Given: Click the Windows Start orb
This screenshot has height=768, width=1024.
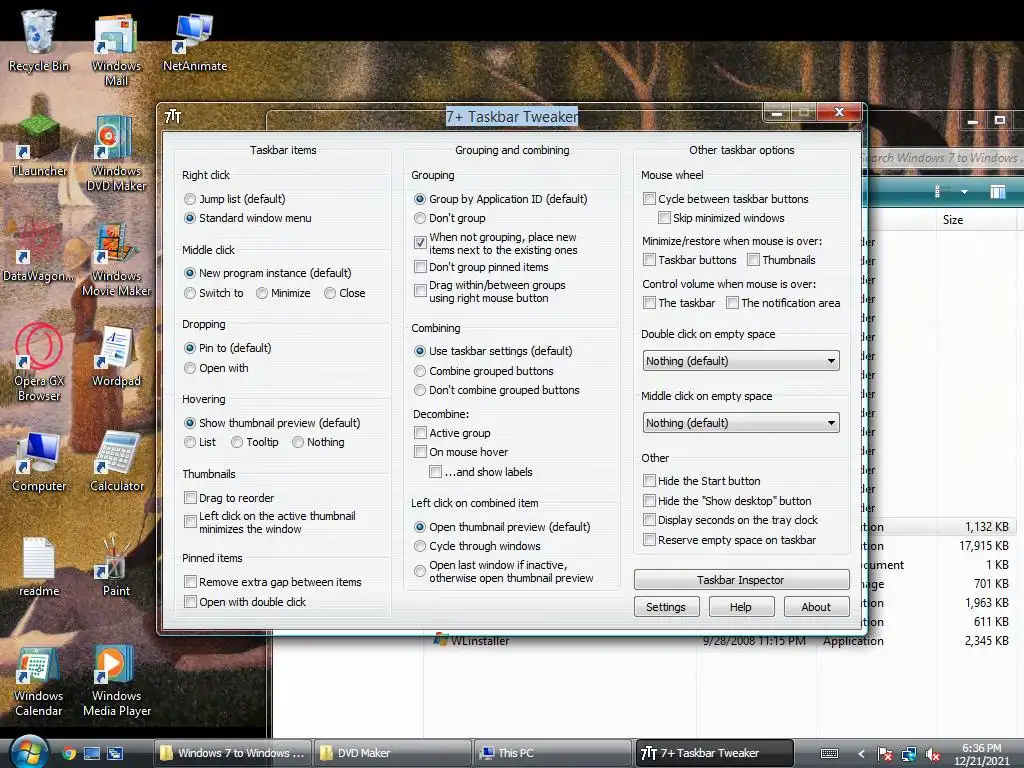Looking at the screenshot, I should 29,752.
